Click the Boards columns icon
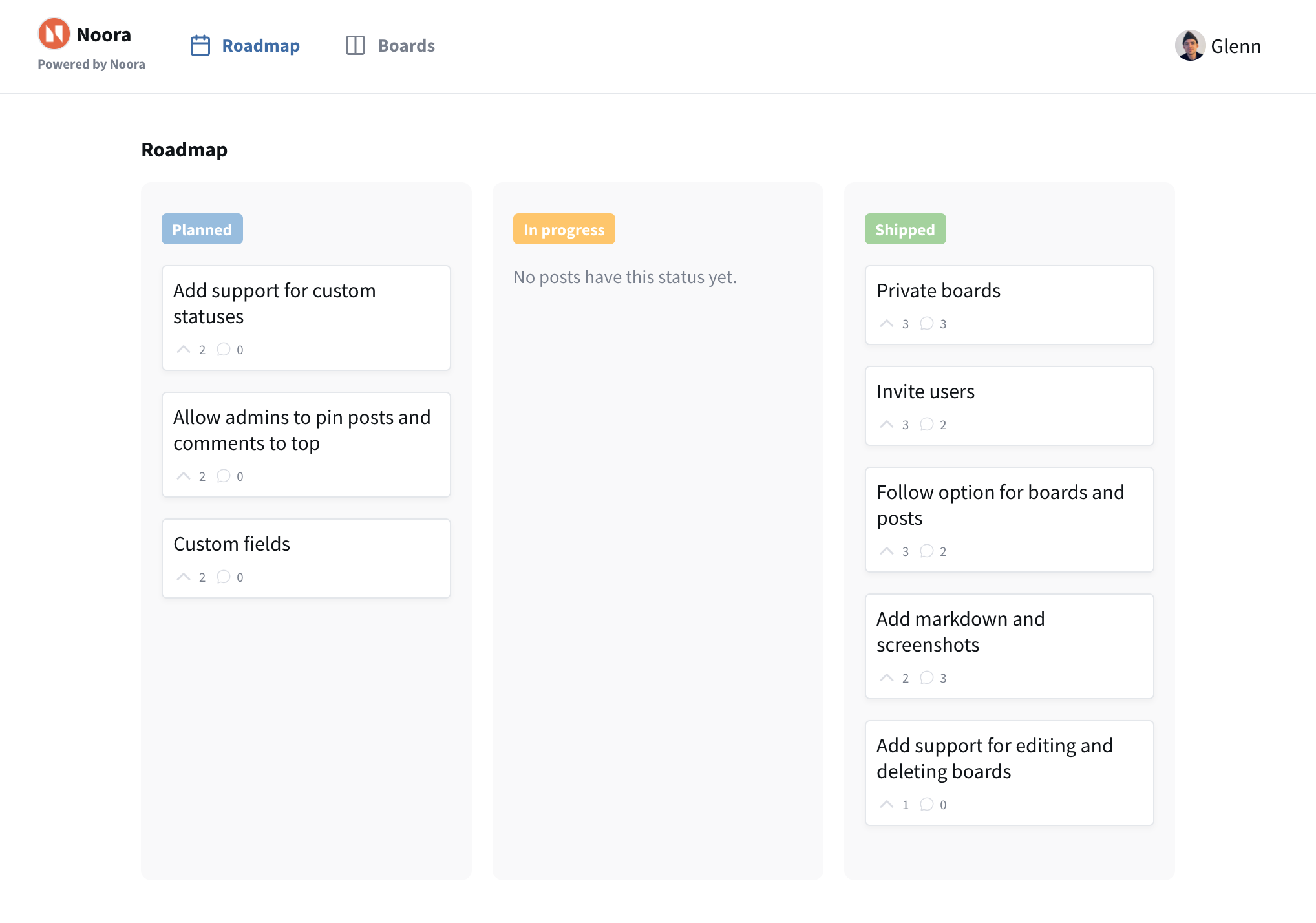This screenshot has width=1316, height=923. pos(355,46)
